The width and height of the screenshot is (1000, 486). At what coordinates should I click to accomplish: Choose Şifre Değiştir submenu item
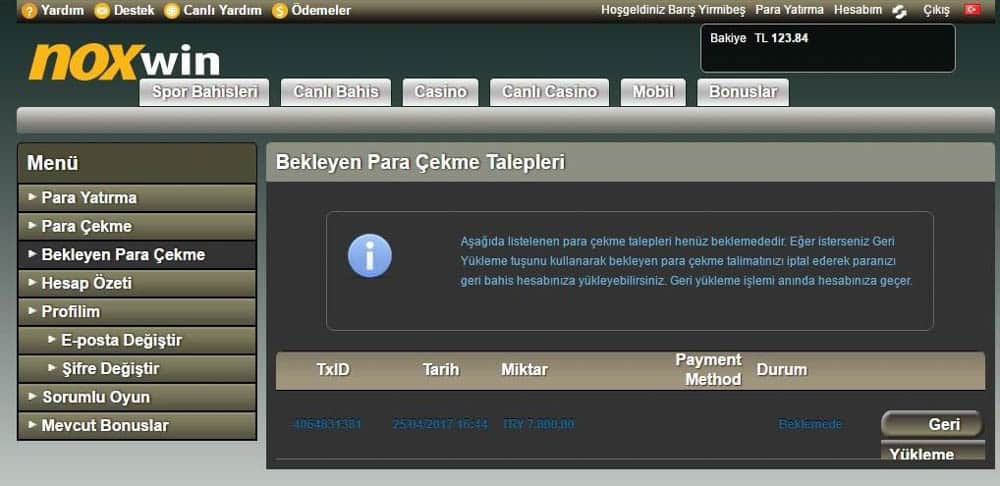point(137,369)
